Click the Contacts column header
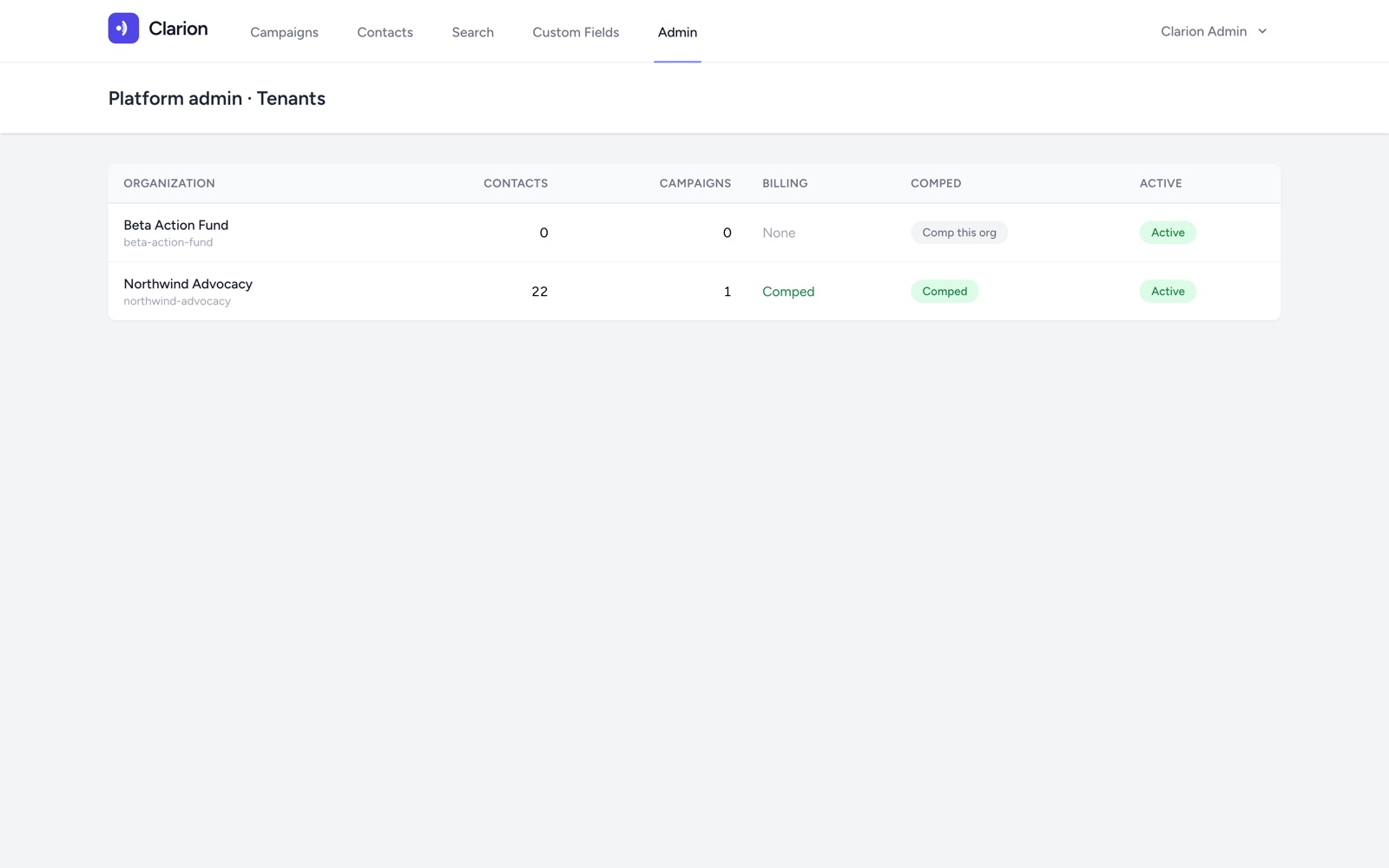The height and width of the screenshot is (868, 1389). coord(516,183)
